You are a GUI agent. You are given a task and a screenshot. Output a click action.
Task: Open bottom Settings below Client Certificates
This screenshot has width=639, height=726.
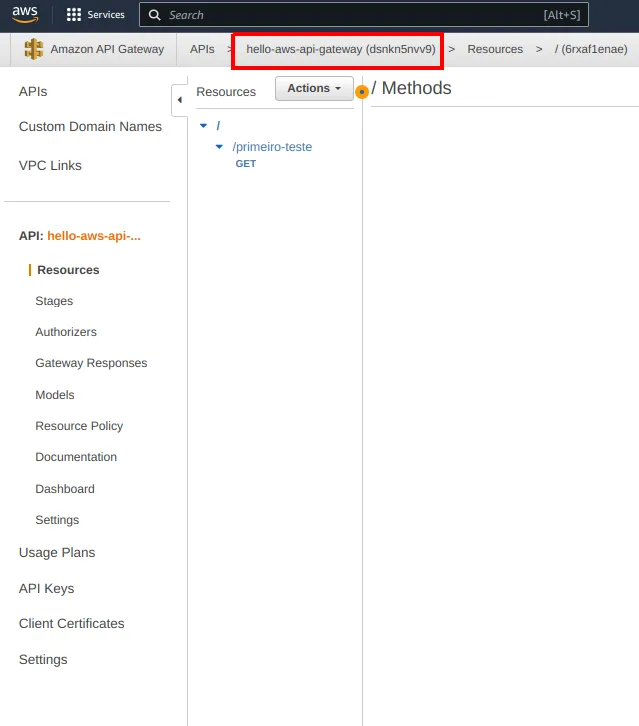click(x=43, y=659)
